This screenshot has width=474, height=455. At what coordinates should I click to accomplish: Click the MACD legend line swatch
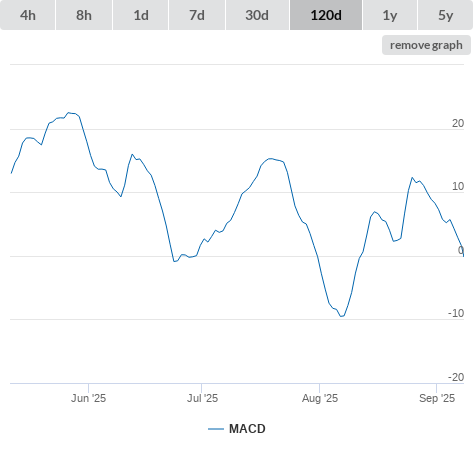(216, 429)
